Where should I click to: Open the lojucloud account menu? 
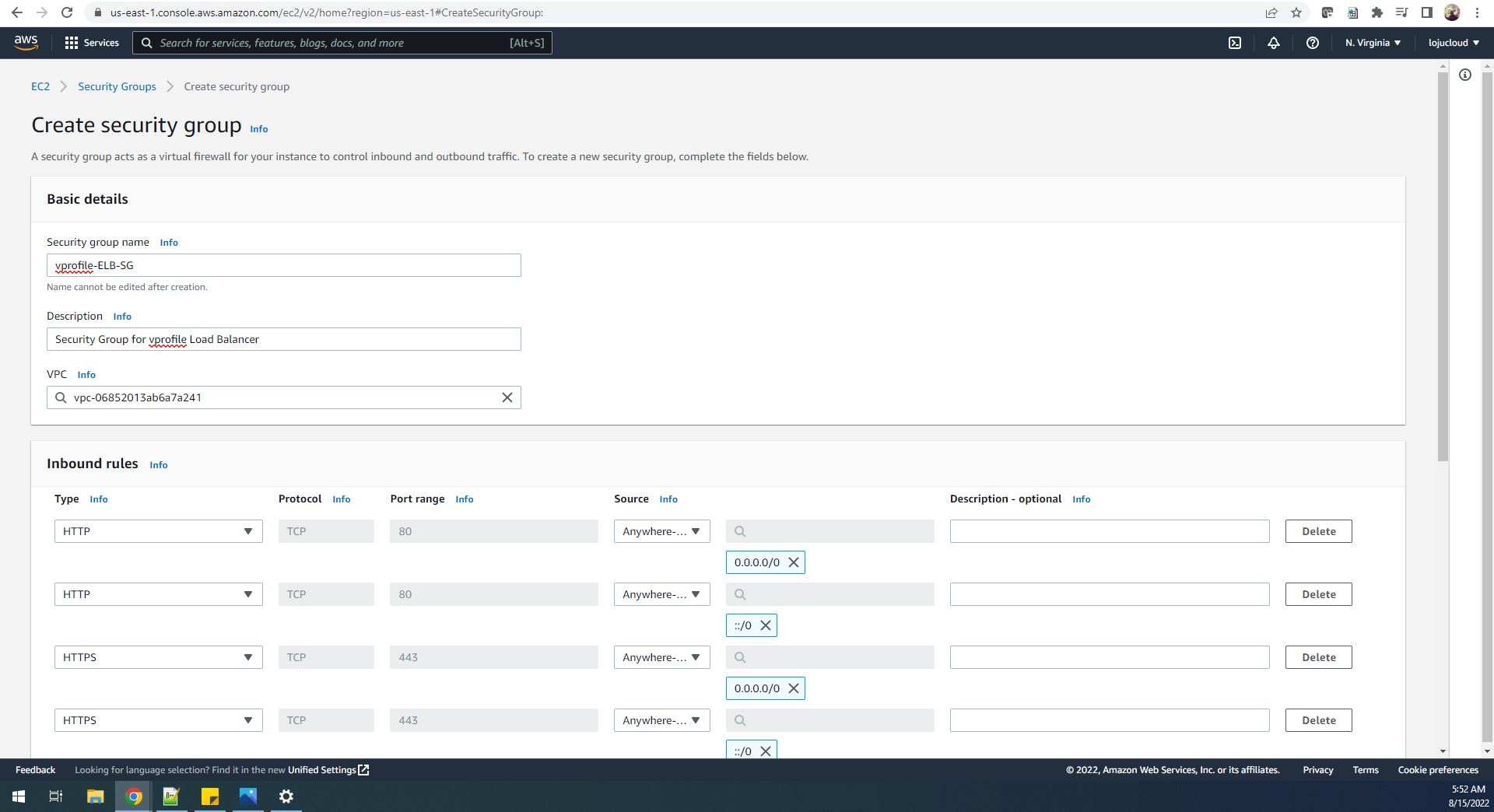click(1452, 43)
